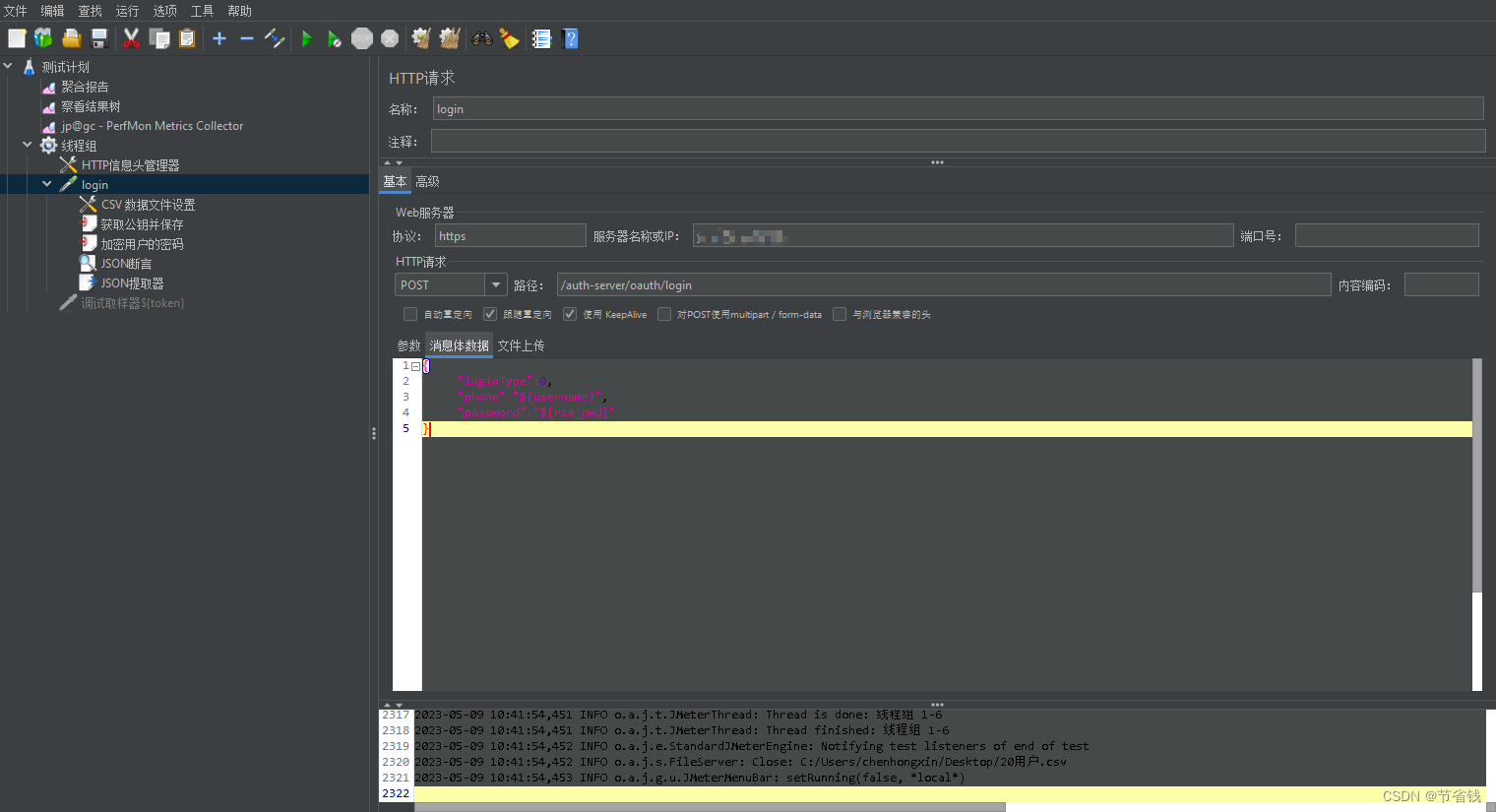
Task: Click Start no pauses icon
Action: pos(335,38)
